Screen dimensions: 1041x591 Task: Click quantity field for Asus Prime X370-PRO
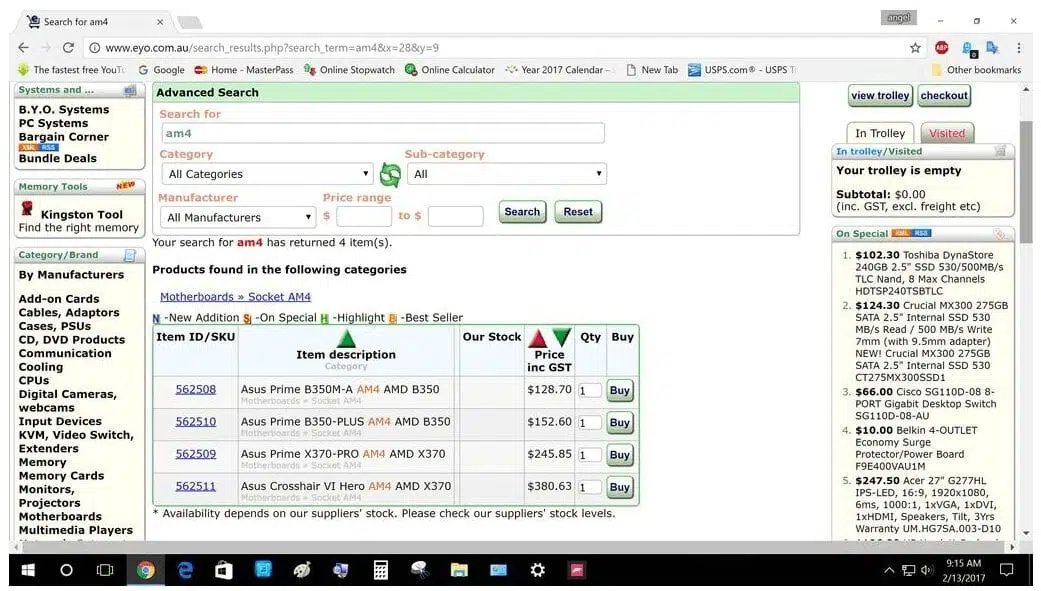pyautogui.click(x=590, y=455)
